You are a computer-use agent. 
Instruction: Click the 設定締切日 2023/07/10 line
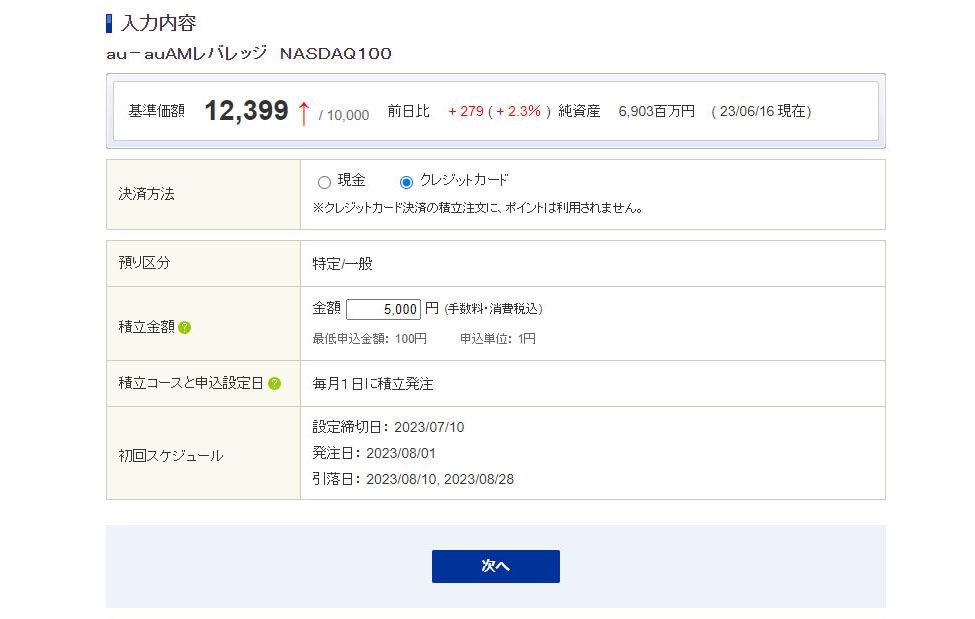(x=388, y=427)
